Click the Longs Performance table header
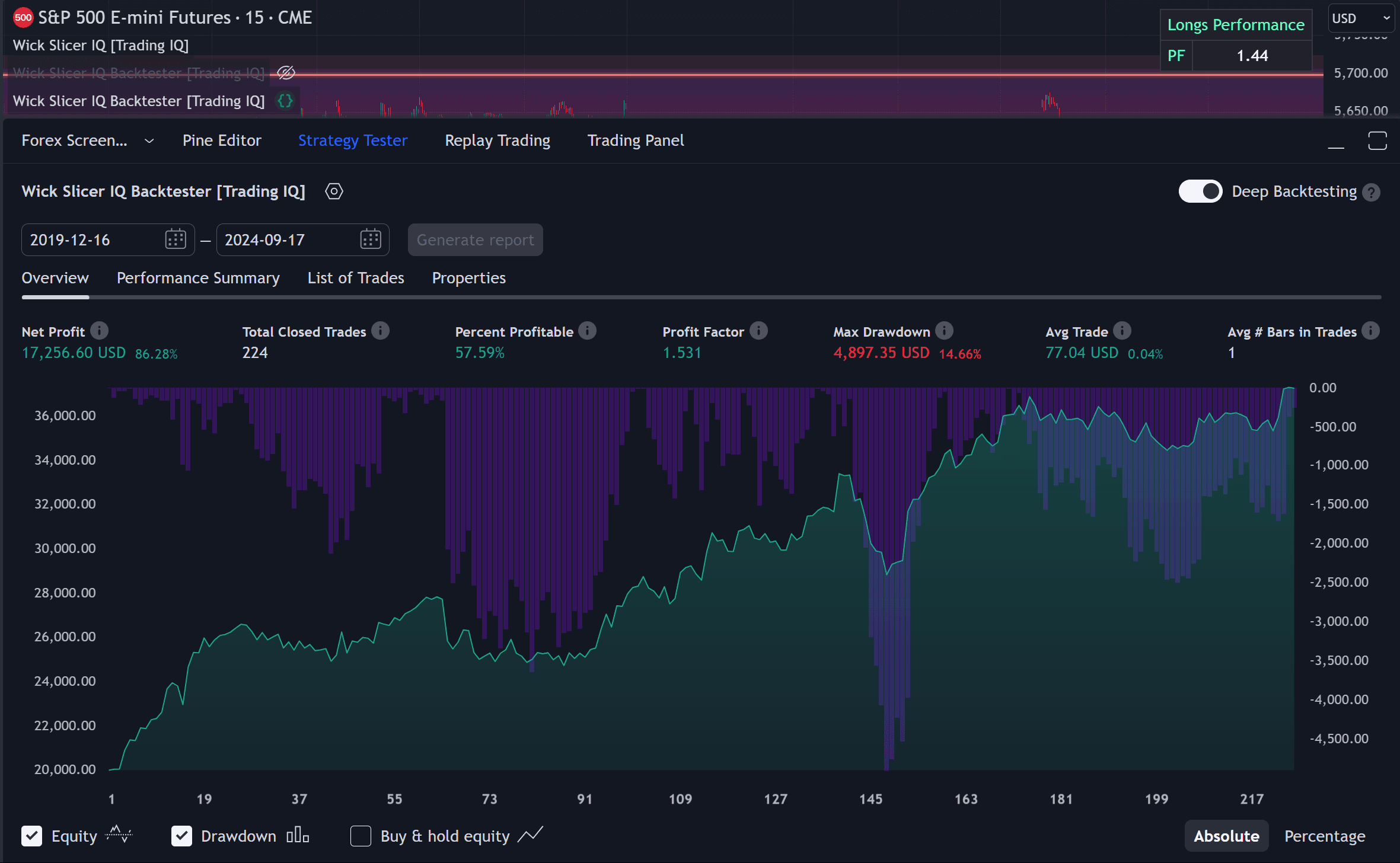 pyautogui.click(x=1236, y=25)
